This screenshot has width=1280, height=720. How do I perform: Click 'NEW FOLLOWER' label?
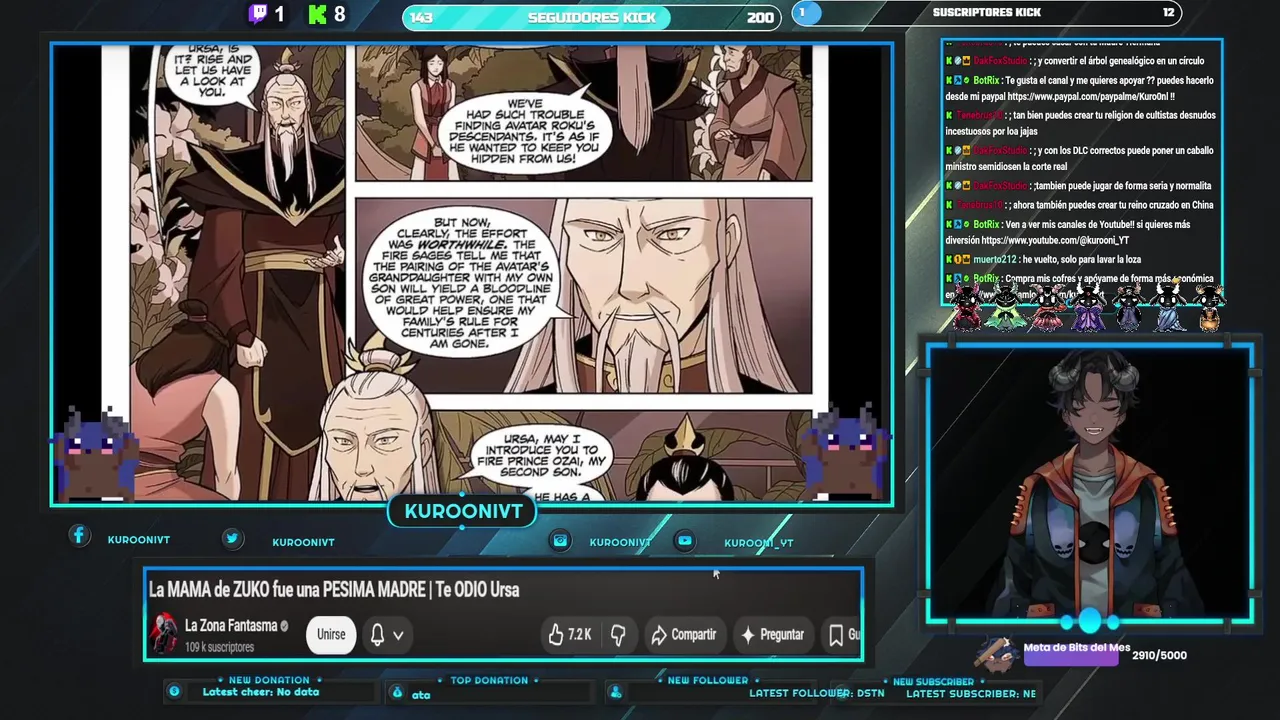[x=708, y=680]
